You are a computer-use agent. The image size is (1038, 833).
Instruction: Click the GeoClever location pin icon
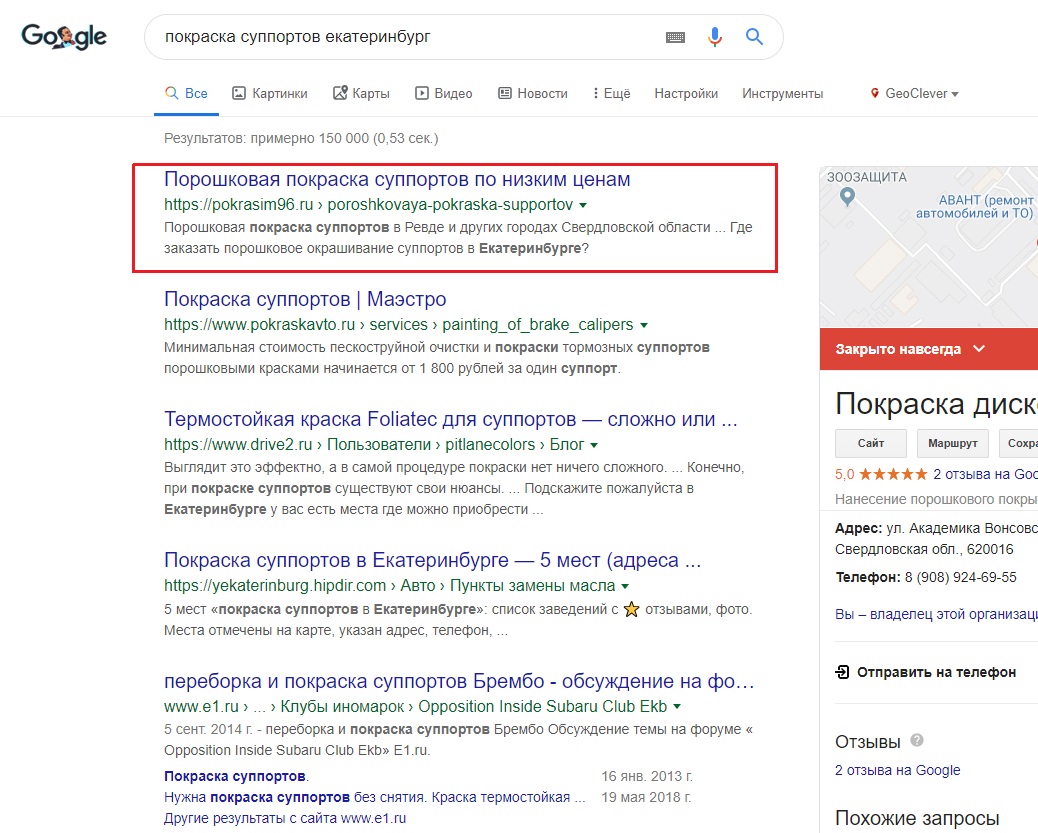874,91
